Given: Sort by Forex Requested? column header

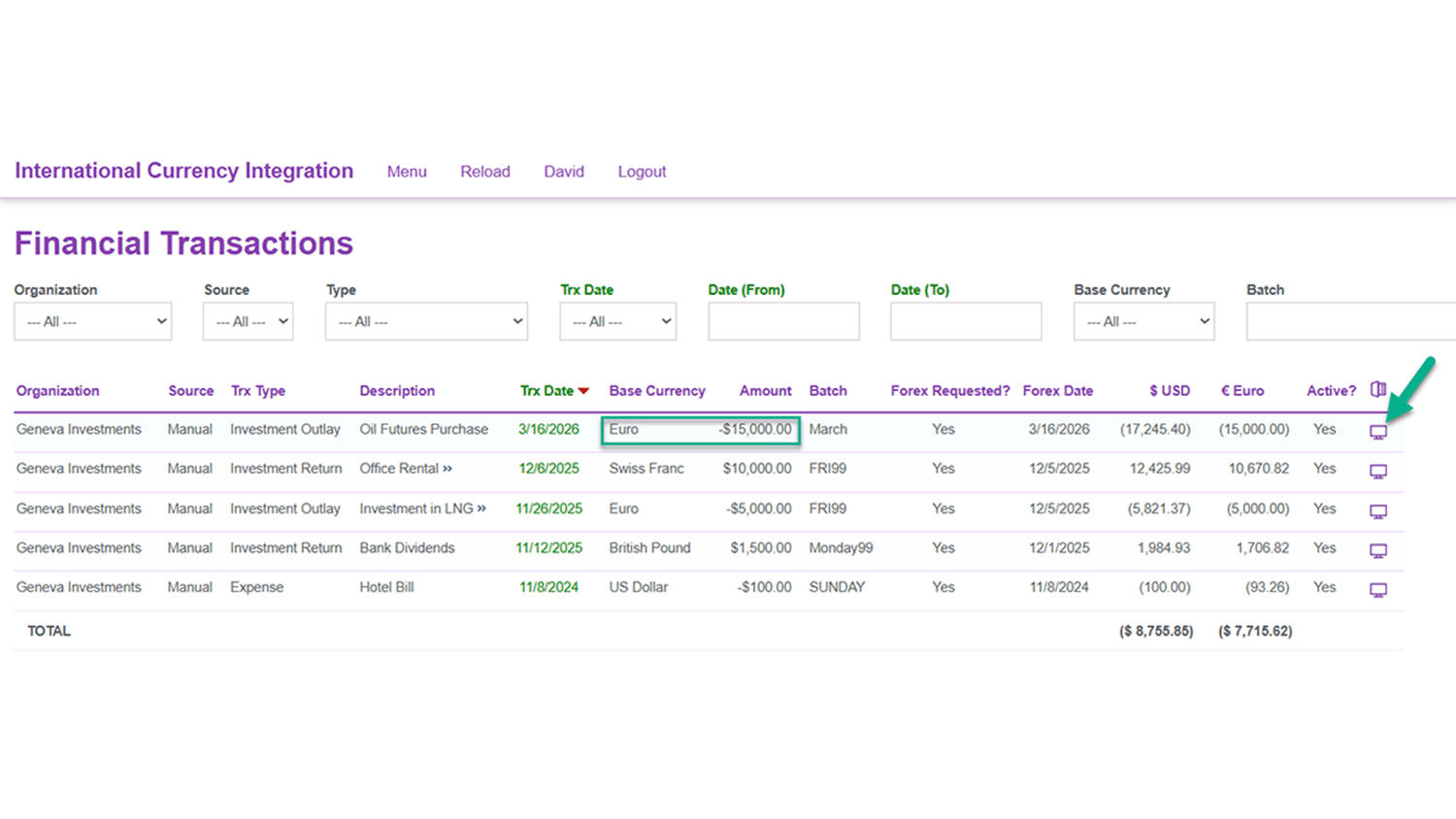Looking at the screenshot, I should pyautogui.click(x=950, y=391).
